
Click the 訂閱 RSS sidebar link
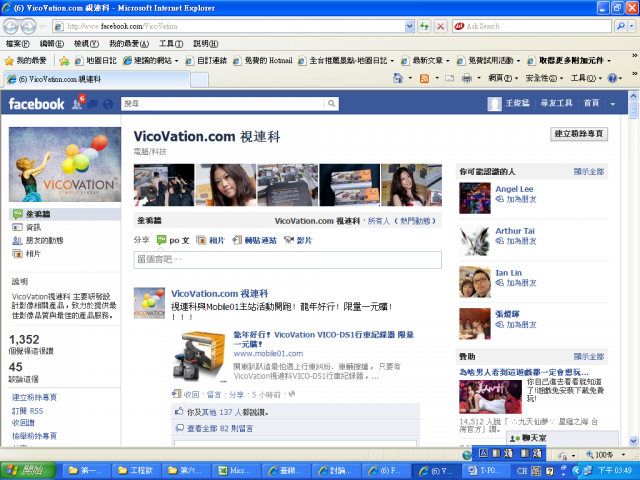click(27, 411)
